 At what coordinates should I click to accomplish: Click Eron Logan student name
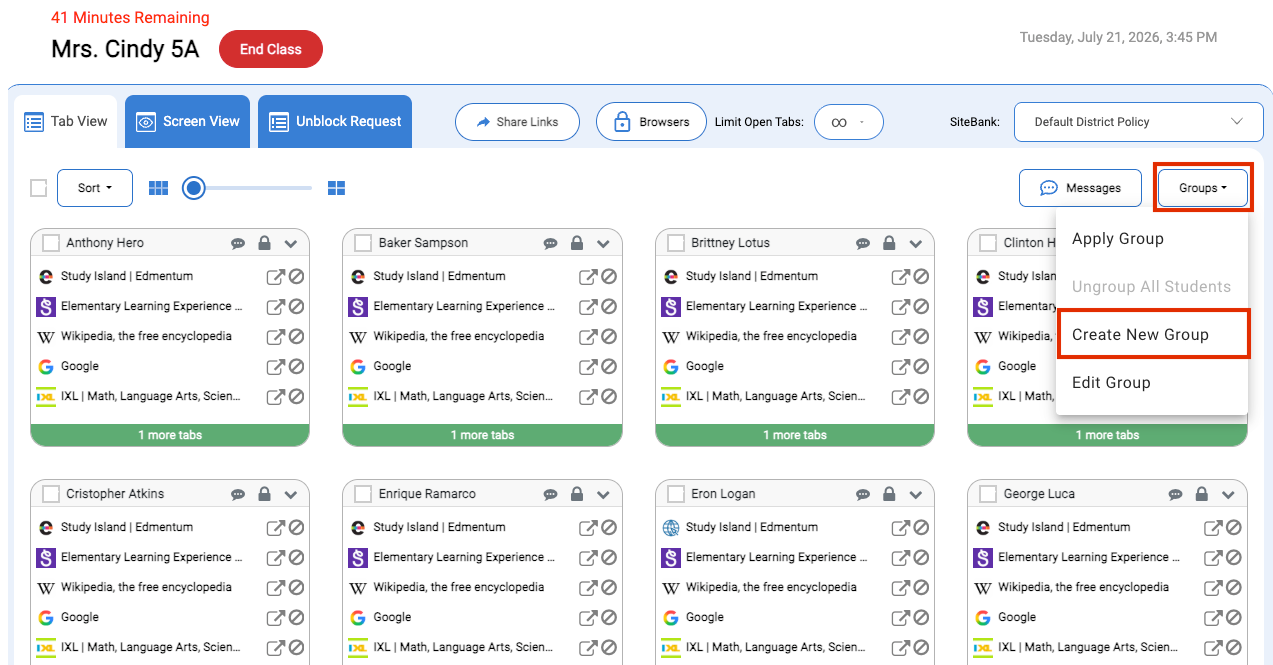pyautogui.click(x=723, y=494)
